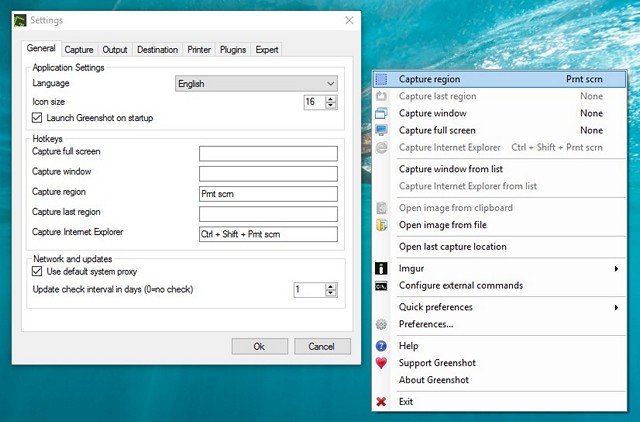Viewport: 640px width, 422px height.
Task: Switch to the Plugins tab
Action: 233,50
